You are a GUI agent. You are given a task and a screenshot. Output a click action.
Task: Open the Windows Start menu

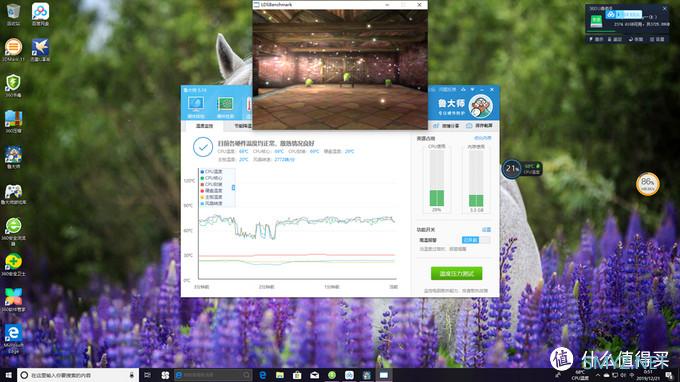[x=8, y=375]
